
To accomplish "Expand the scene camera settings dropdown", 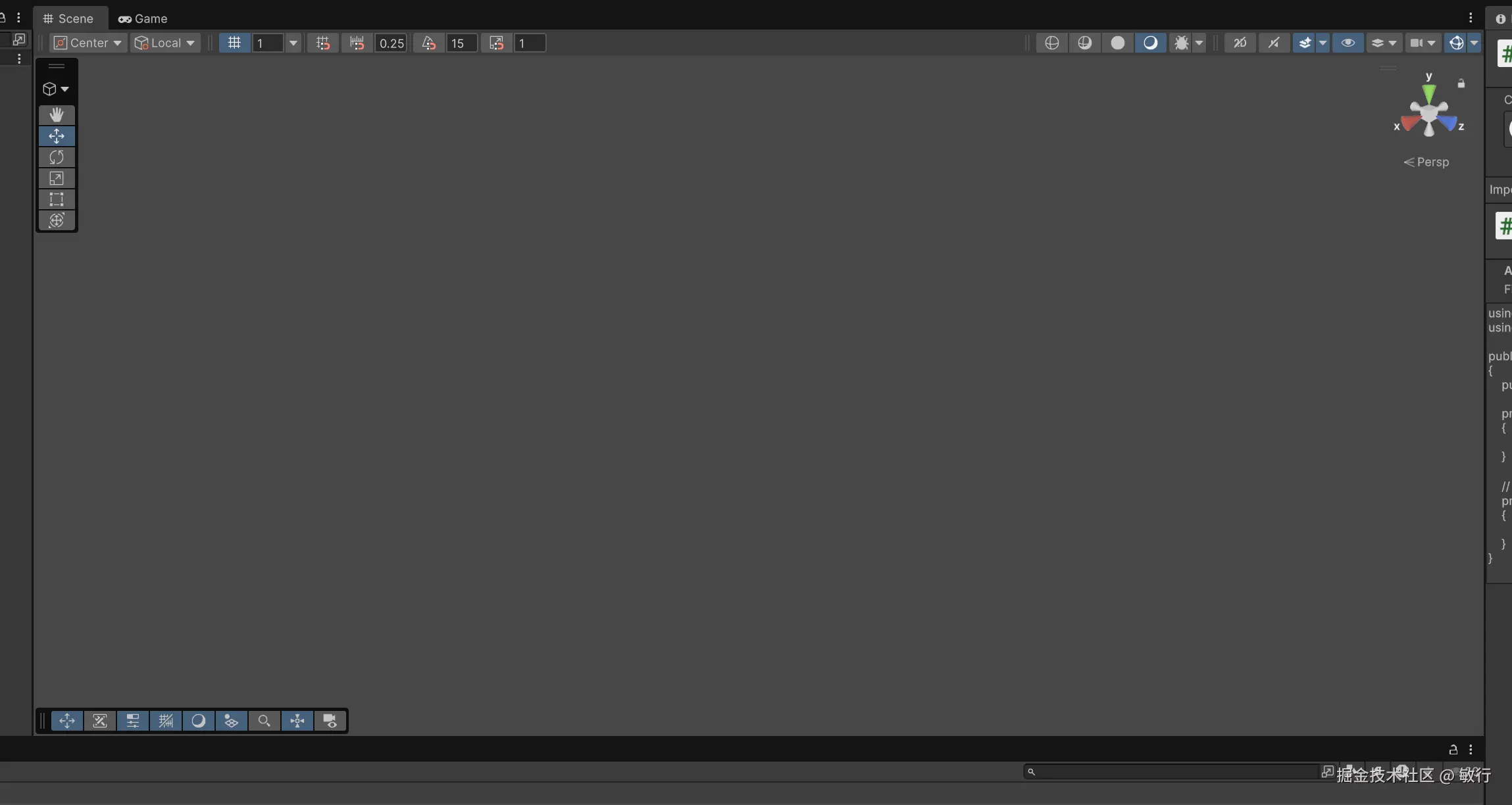I will pyautogui.click(x=1431, y=43).
